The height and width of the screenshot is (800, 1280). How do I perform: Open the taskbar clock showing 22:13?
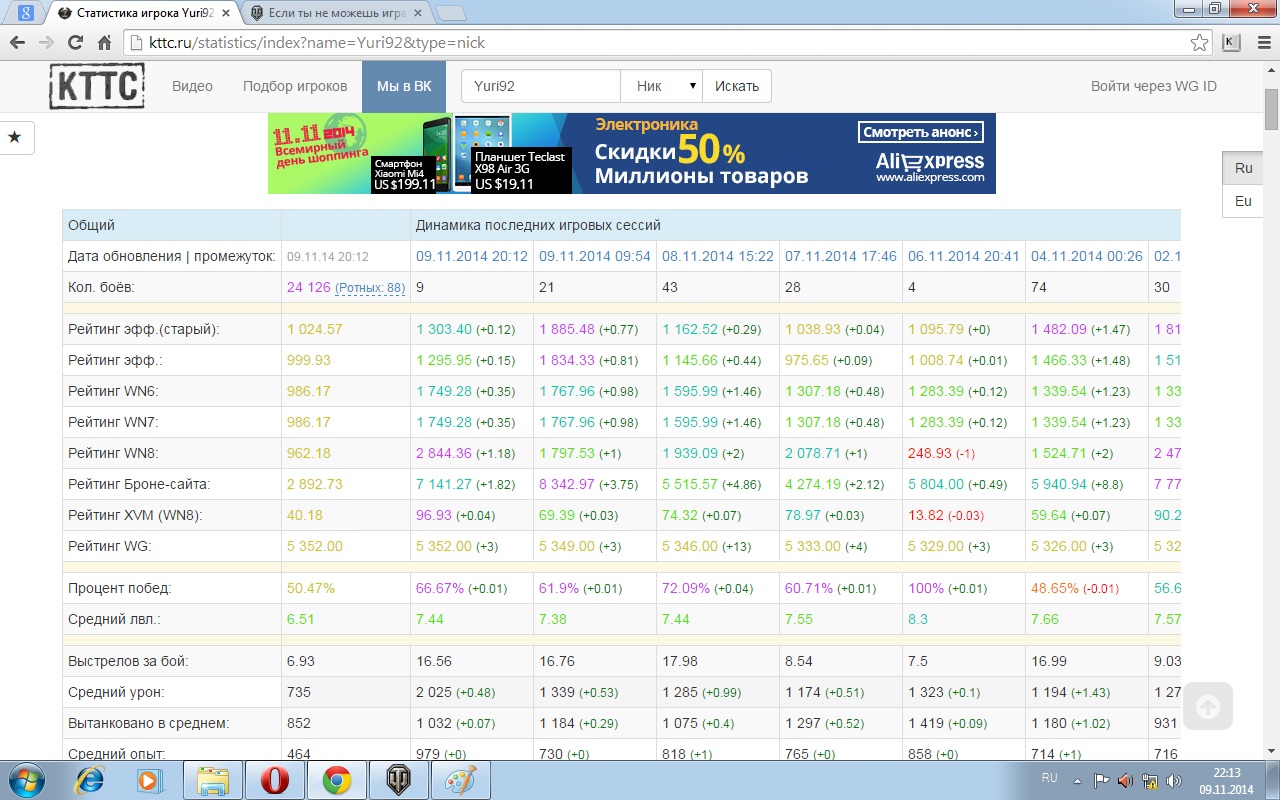[x=1226, y=780]
